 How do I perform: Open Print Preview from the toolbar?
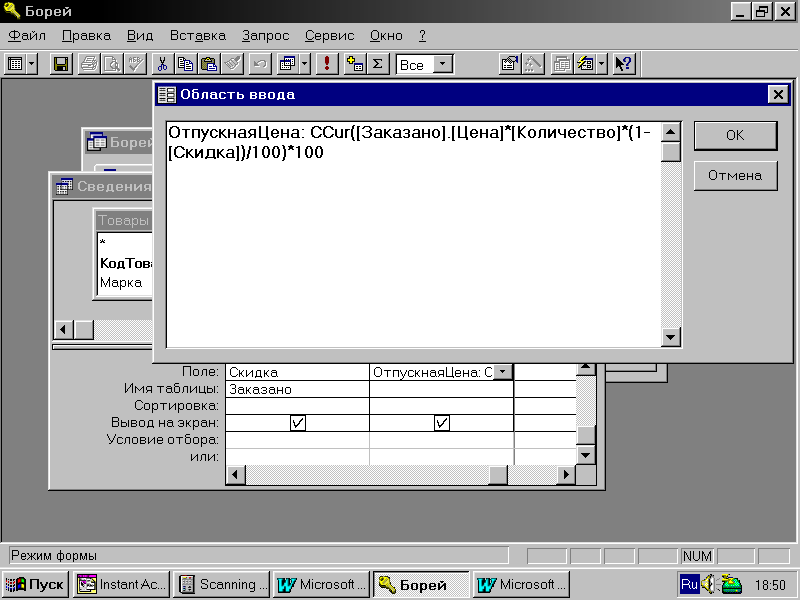pos(112,64)
